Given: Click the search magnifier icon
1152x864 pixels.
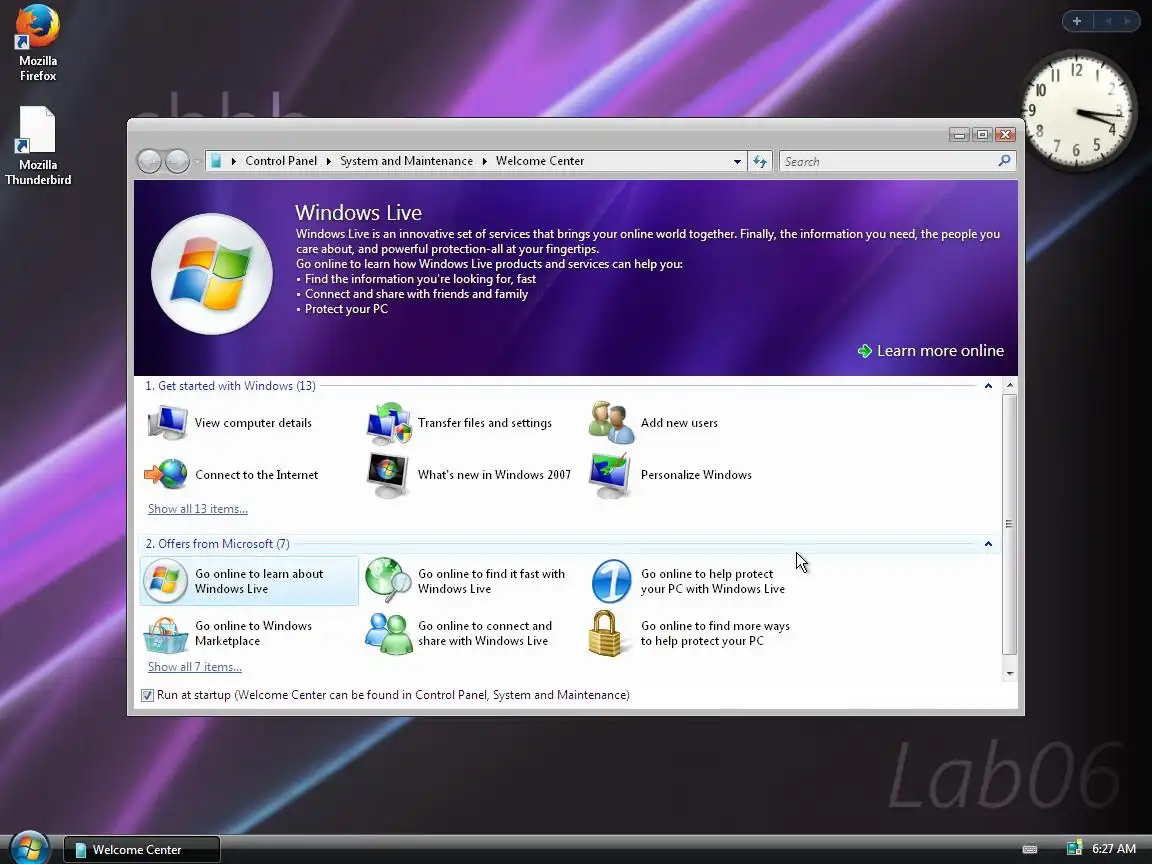Looking at the screenshot, I should (1004, 160).
